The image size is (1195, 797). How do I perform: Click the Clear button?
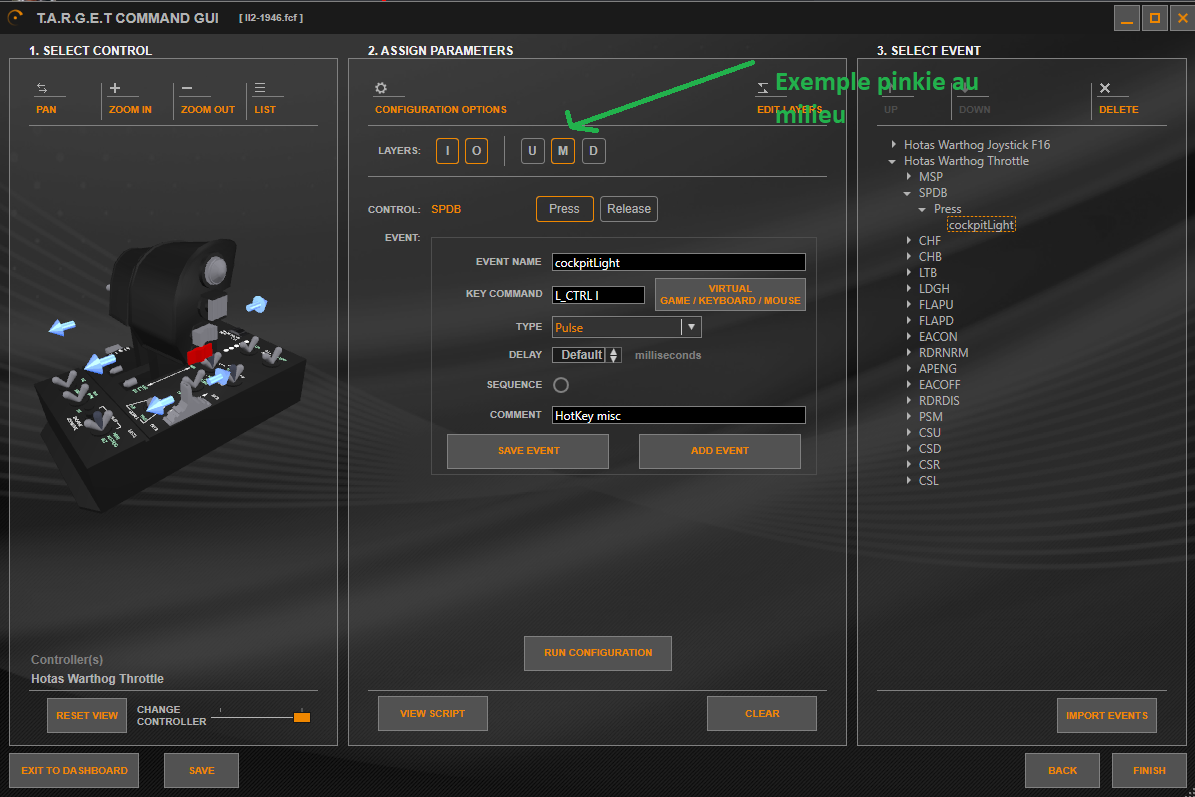tap(762, 714)
